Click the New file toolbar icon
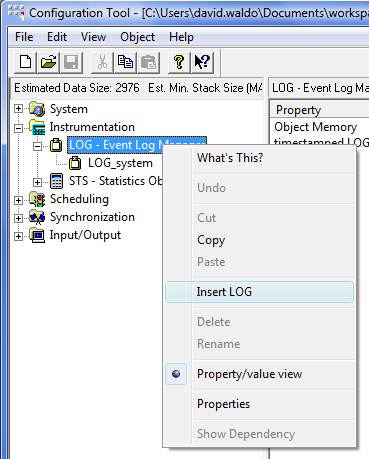The height and width of the screenshot is (459, 369). (x=25, y=62)
